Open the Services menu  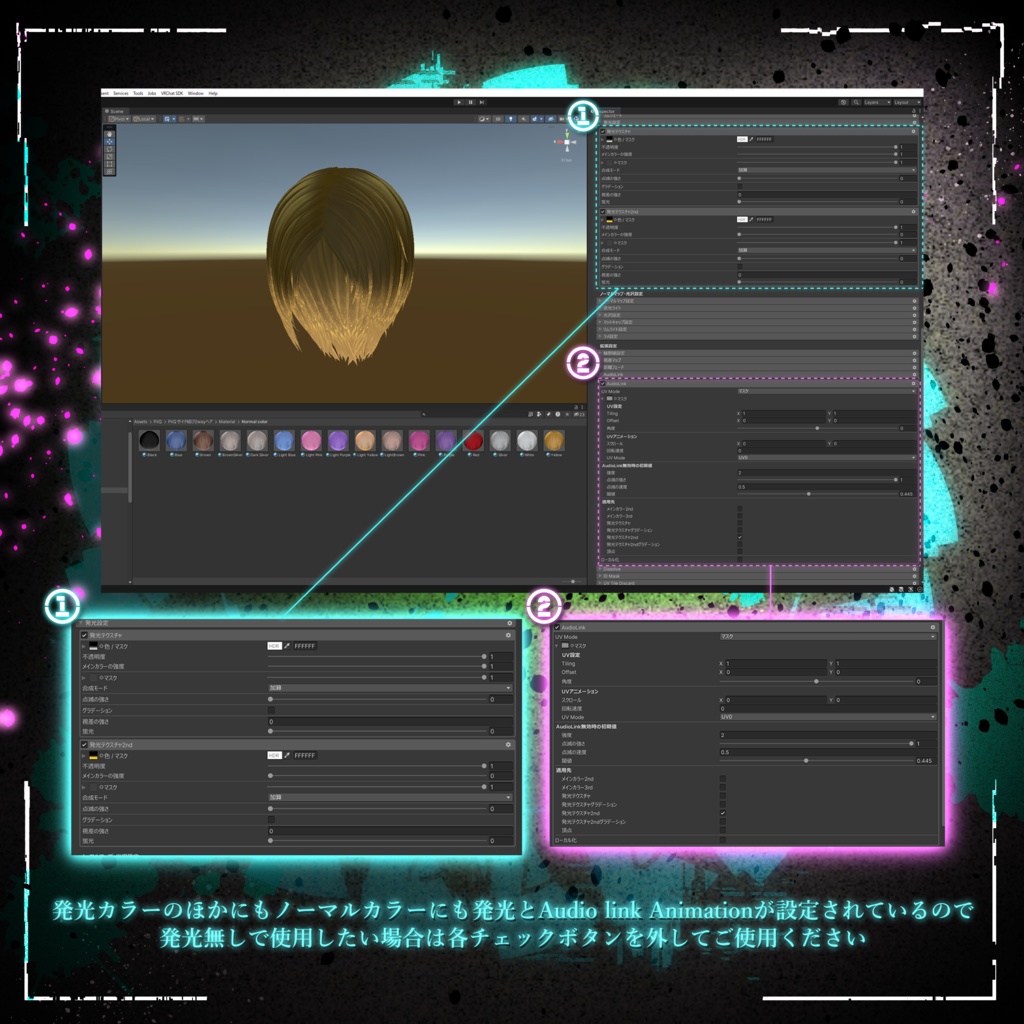(121, 93)
